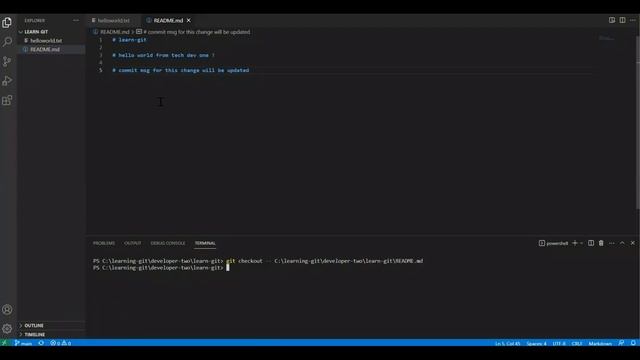Select the README.md editor tab

tap(168, 20)
